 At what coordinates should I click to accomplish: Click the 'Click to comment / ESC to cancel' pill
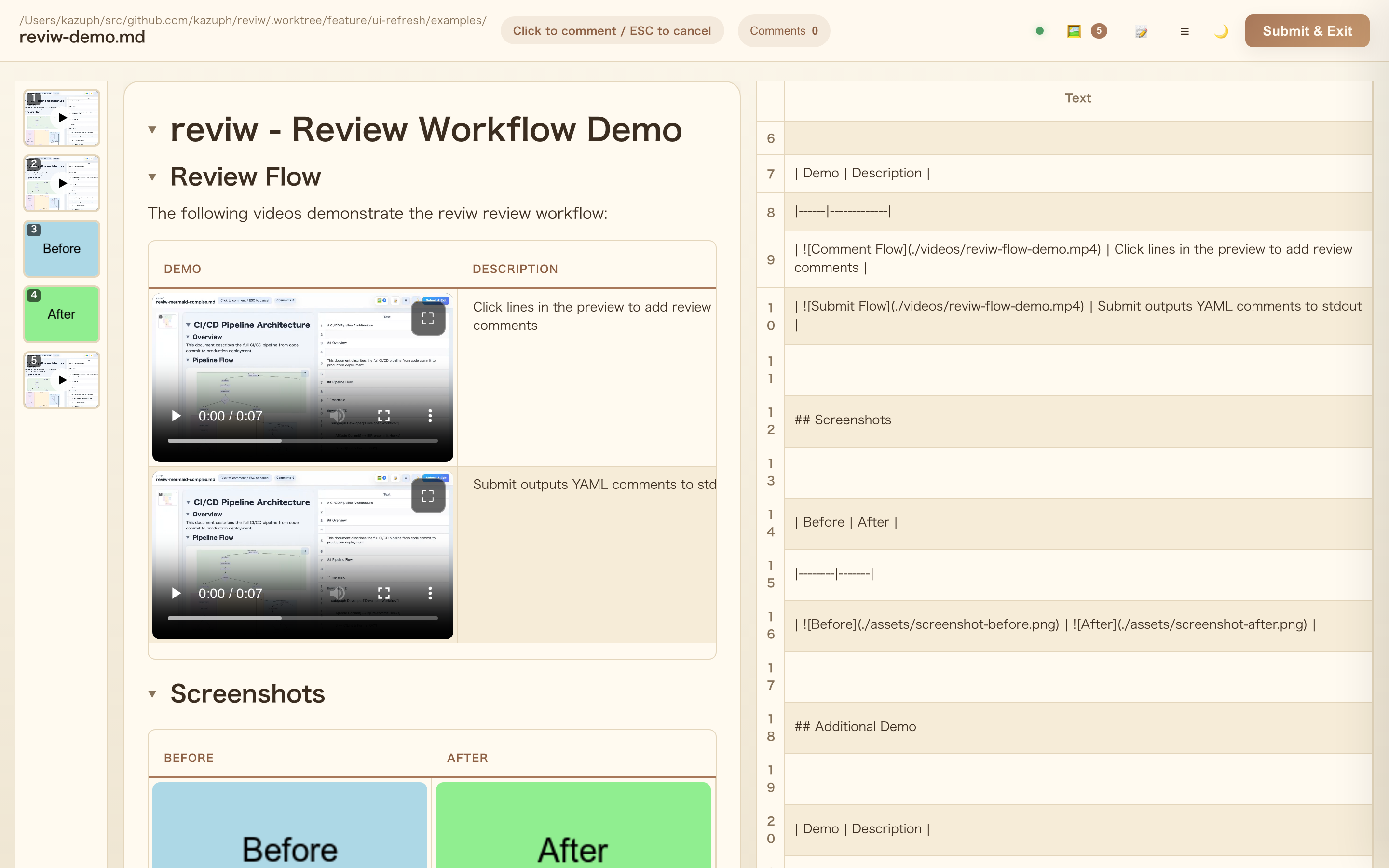click(x=612, y=31)
